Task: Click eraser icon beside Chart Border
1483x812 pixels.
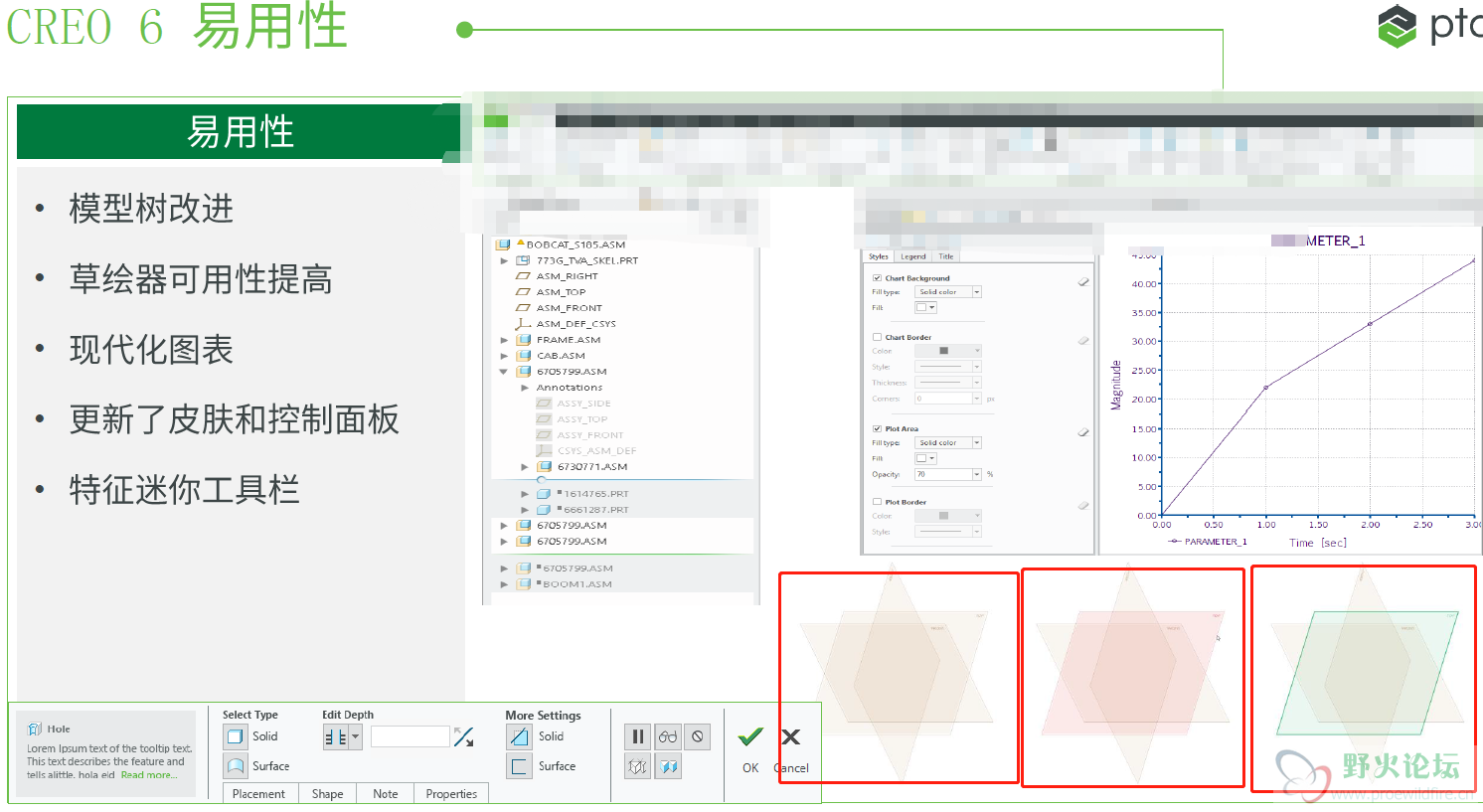Action: coord(1083,341)
